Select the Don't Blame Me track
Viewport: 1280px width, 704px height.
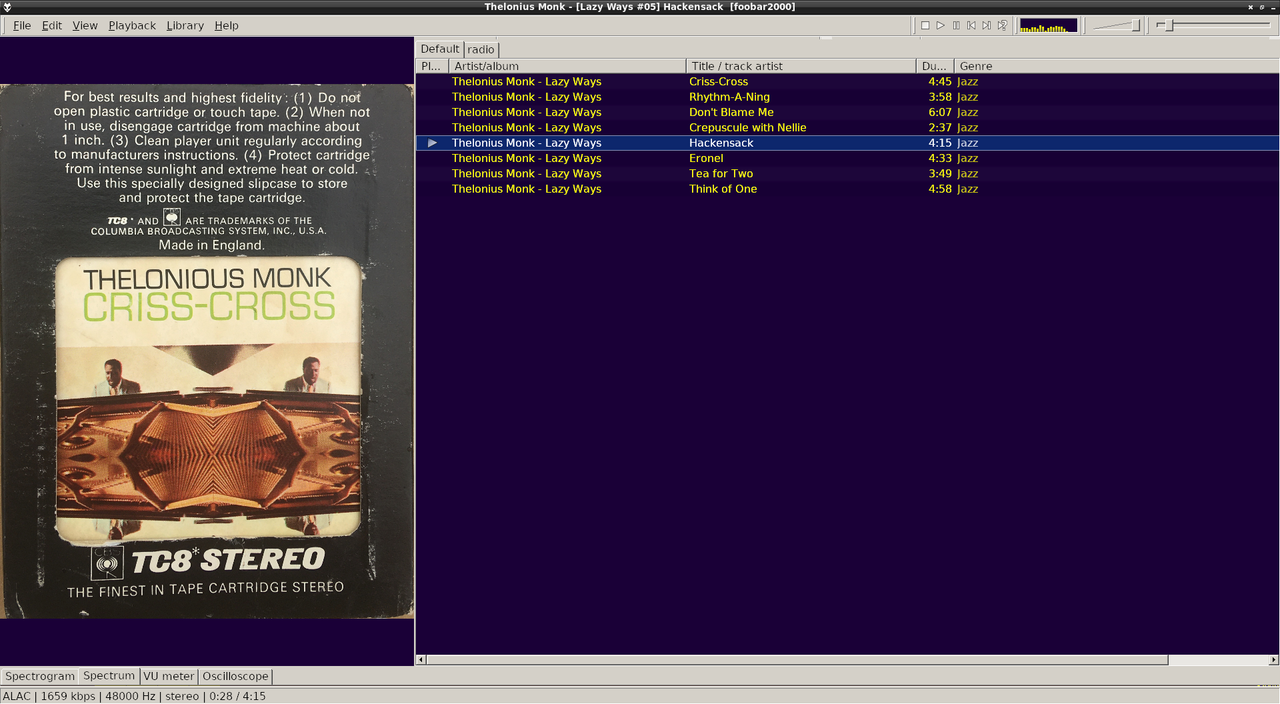coord(847,112)
